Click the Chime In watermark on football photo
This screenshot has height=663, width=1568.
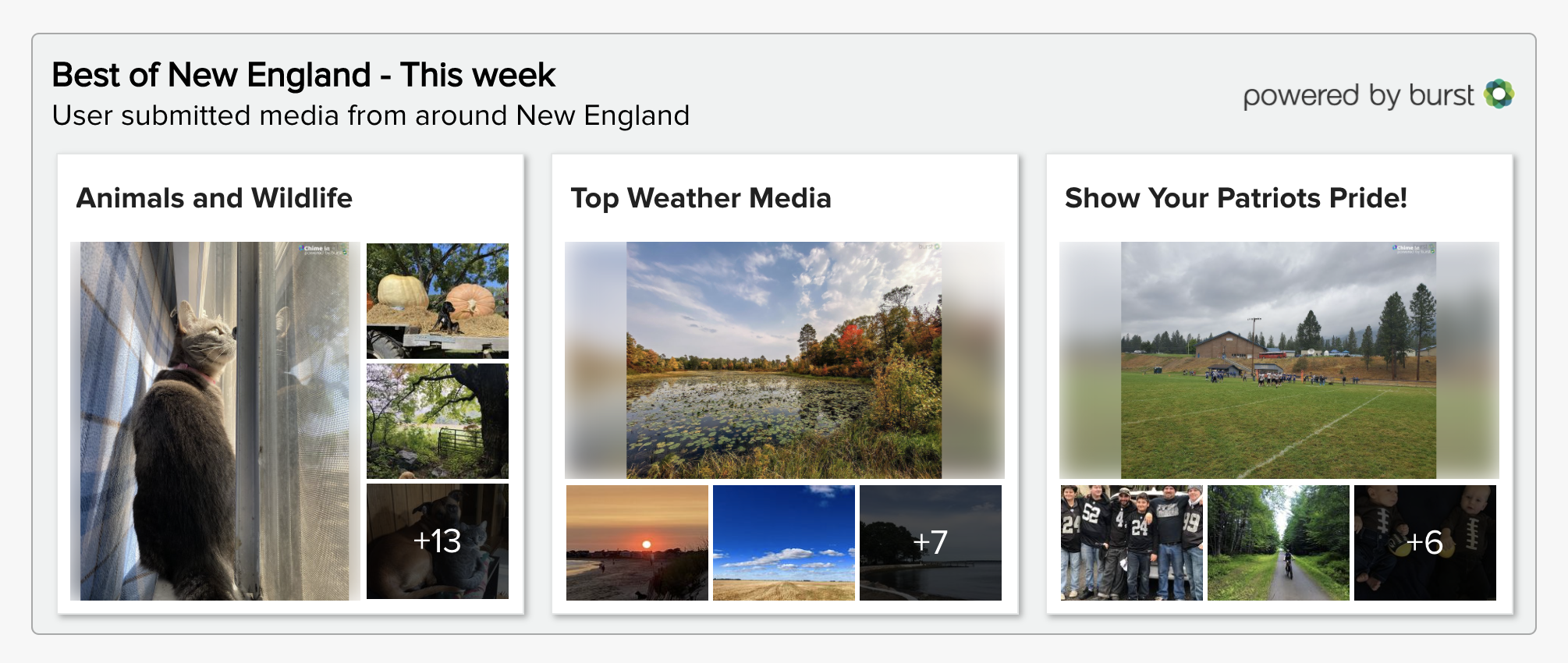pyautogui.click(x=1413, y=250)
